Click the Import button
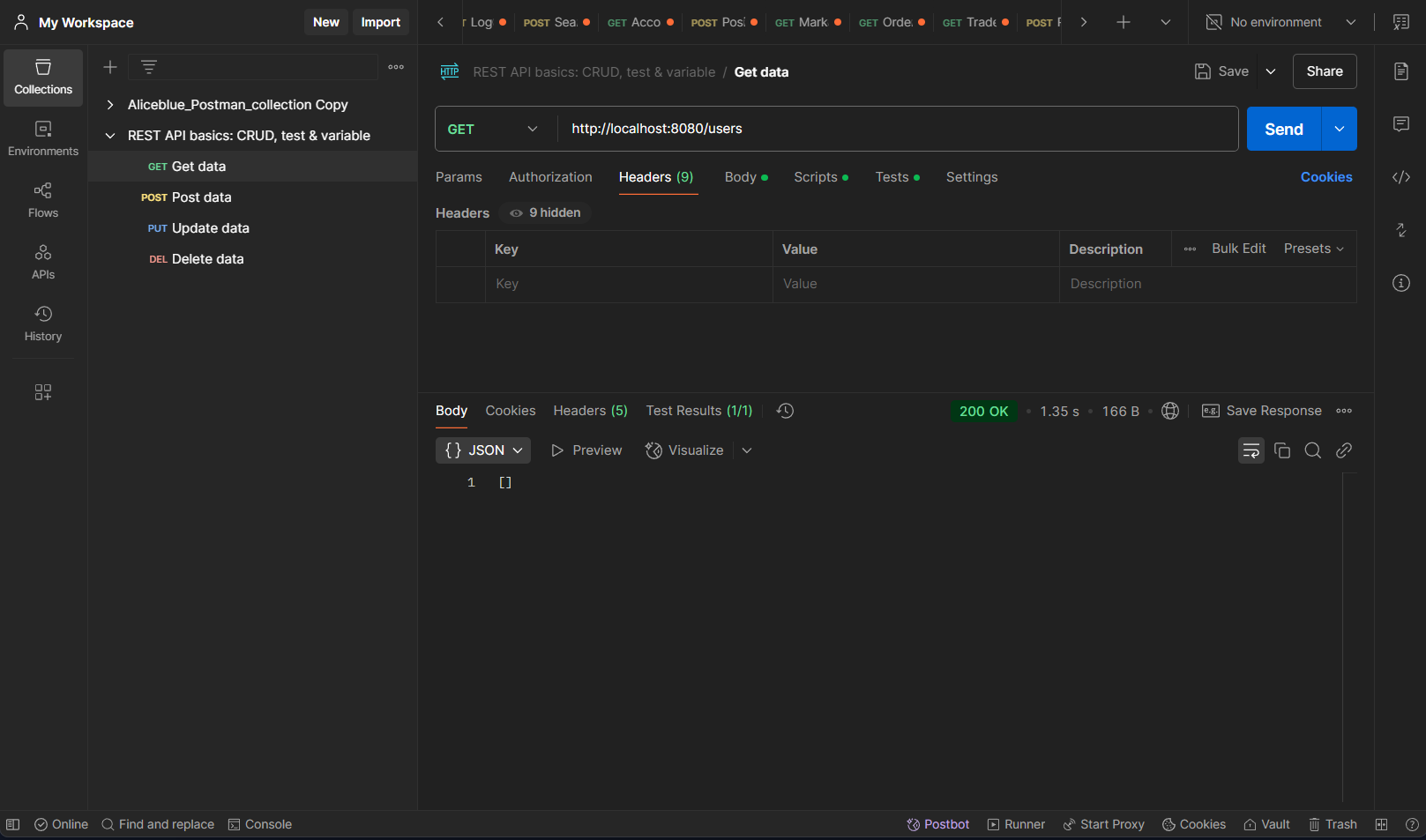Screen dimensions: 1426x840 coord(381,22)
